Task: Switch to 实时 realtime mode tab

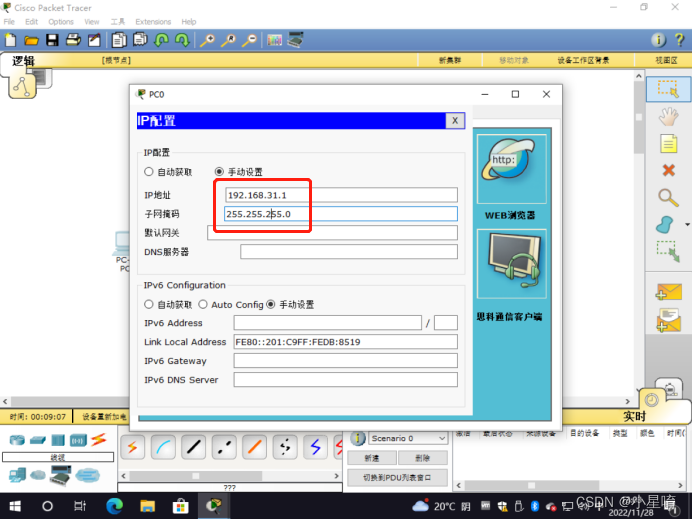Action: click(x=634, y=416)
